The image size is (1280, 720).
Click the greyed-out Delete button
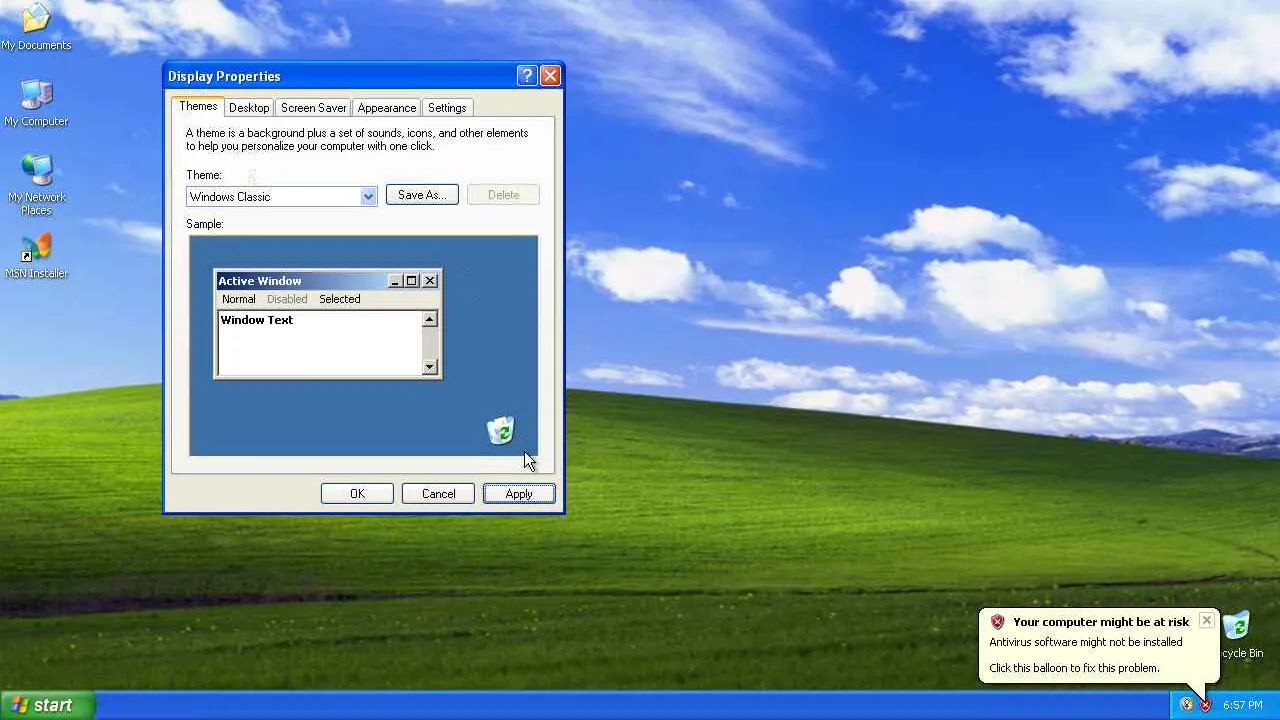click(503, 195)
